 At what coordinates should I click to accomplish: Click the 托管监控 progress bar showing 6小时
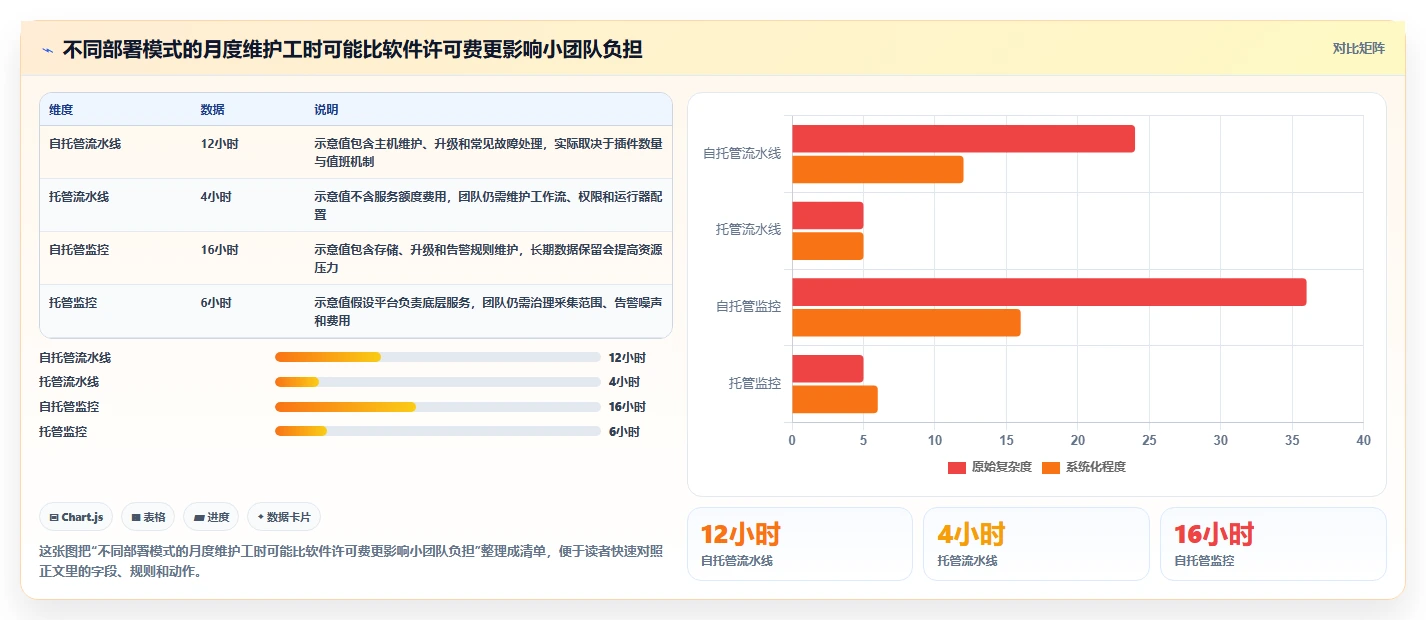click(438, 432)
